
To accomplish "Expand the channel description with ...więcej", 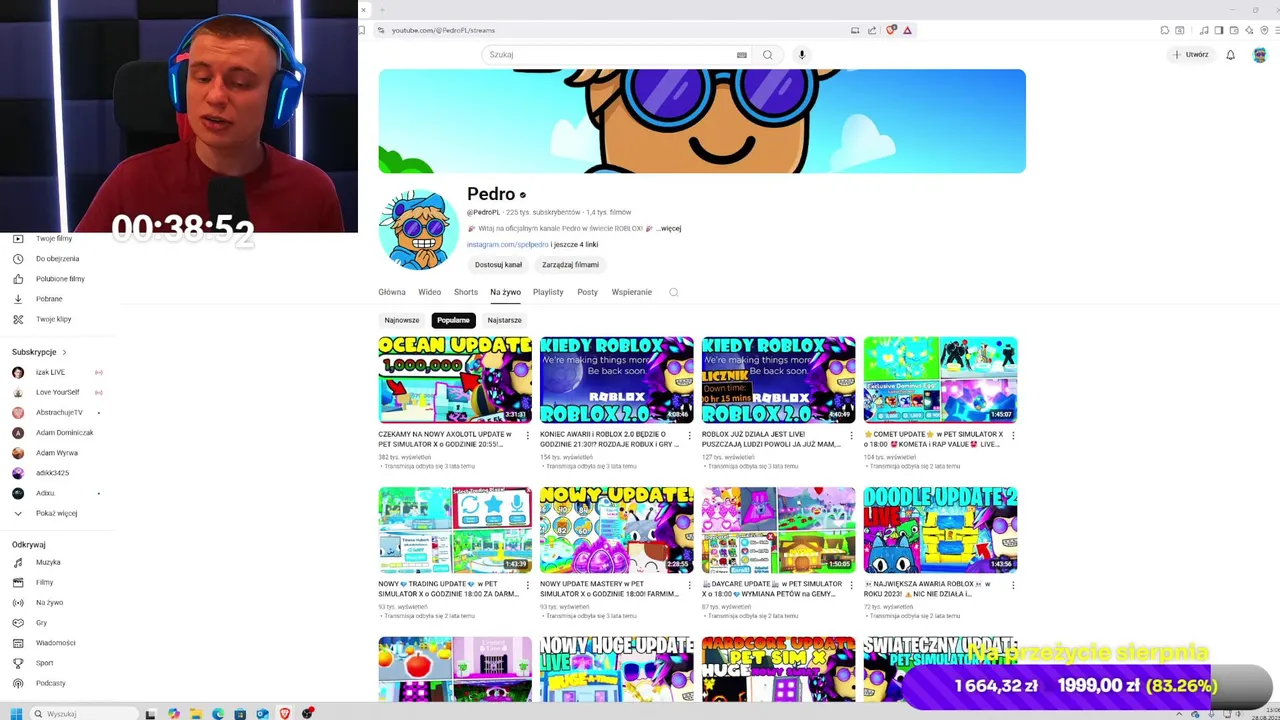I will coord(669,228).
